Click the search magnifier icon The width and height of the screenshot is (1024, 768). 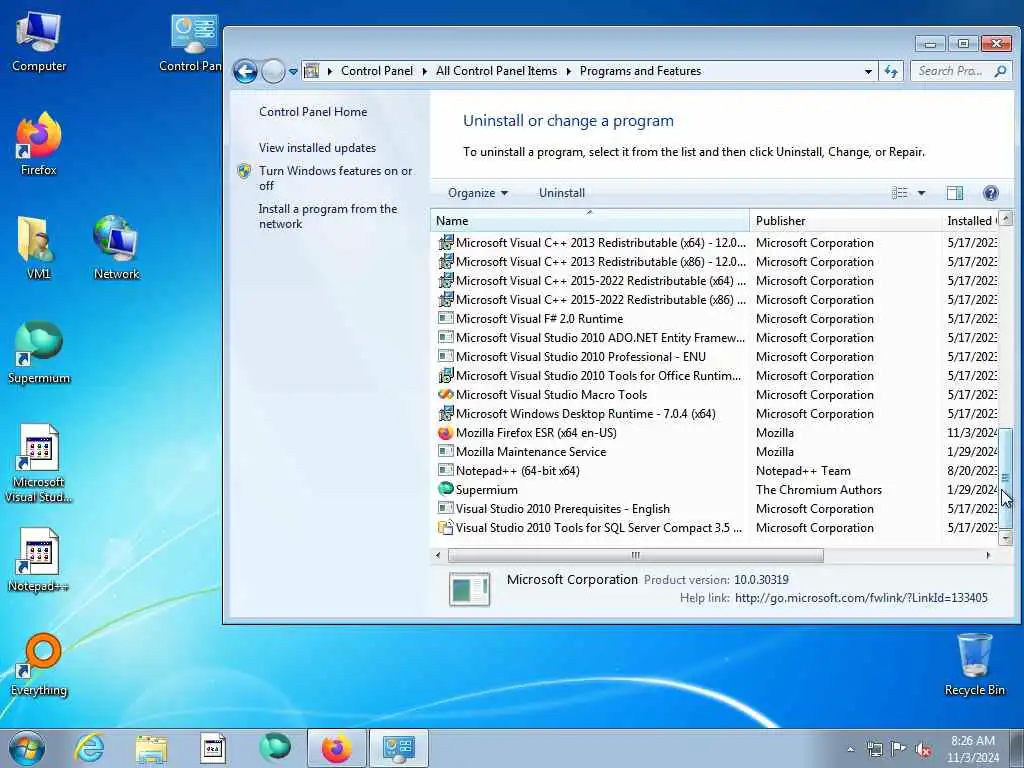coord(1000,71)
